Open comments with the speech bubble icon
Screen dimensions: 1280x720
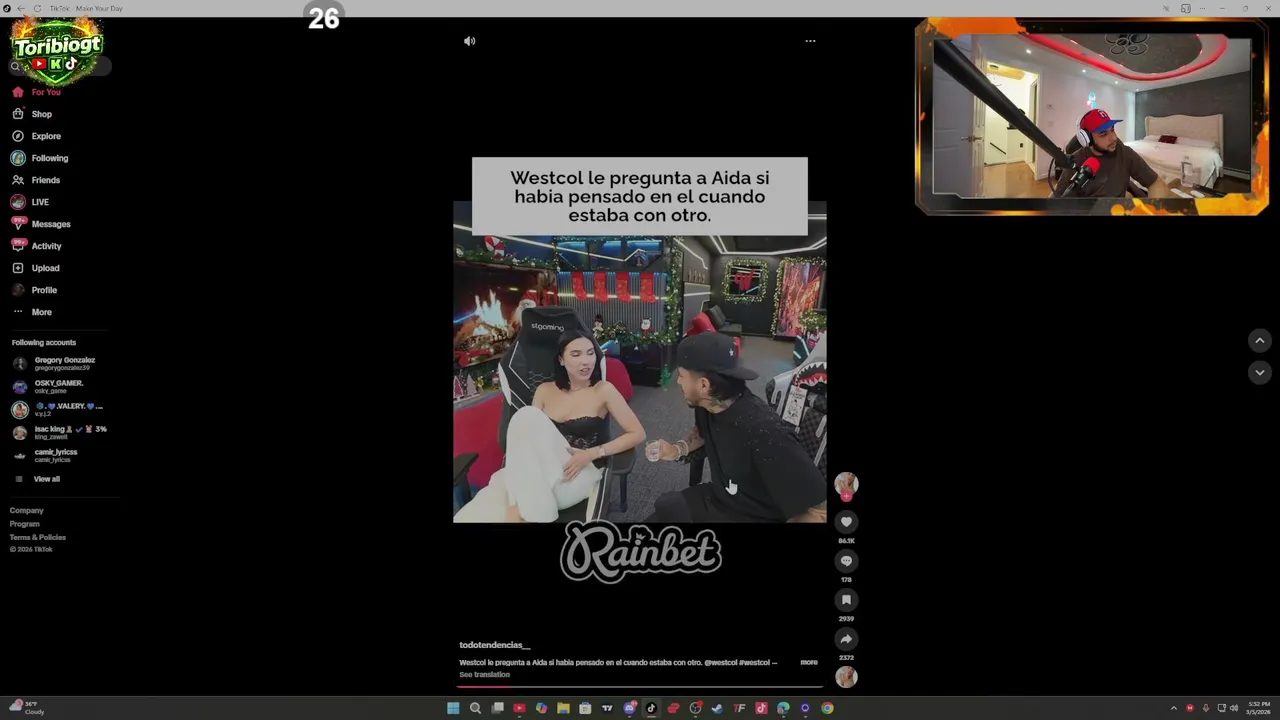(846, 561)
